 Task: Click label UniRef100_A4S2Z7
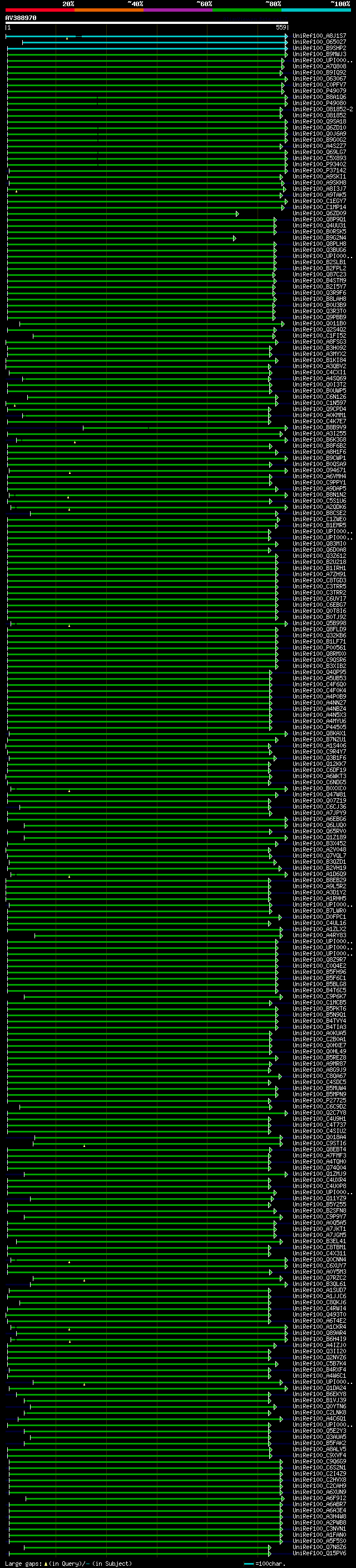319,146
